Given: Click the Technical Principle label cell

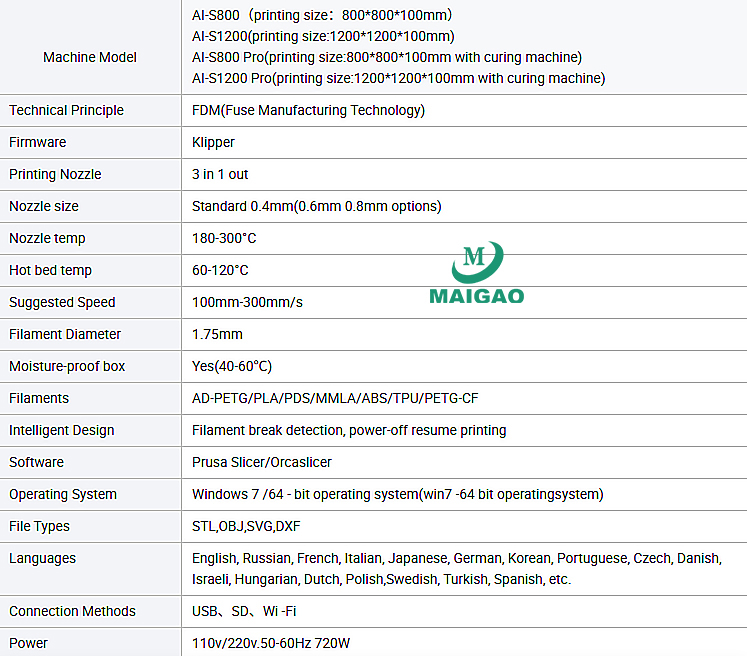Looking at the screenshot, I should [x=67, y=110].
